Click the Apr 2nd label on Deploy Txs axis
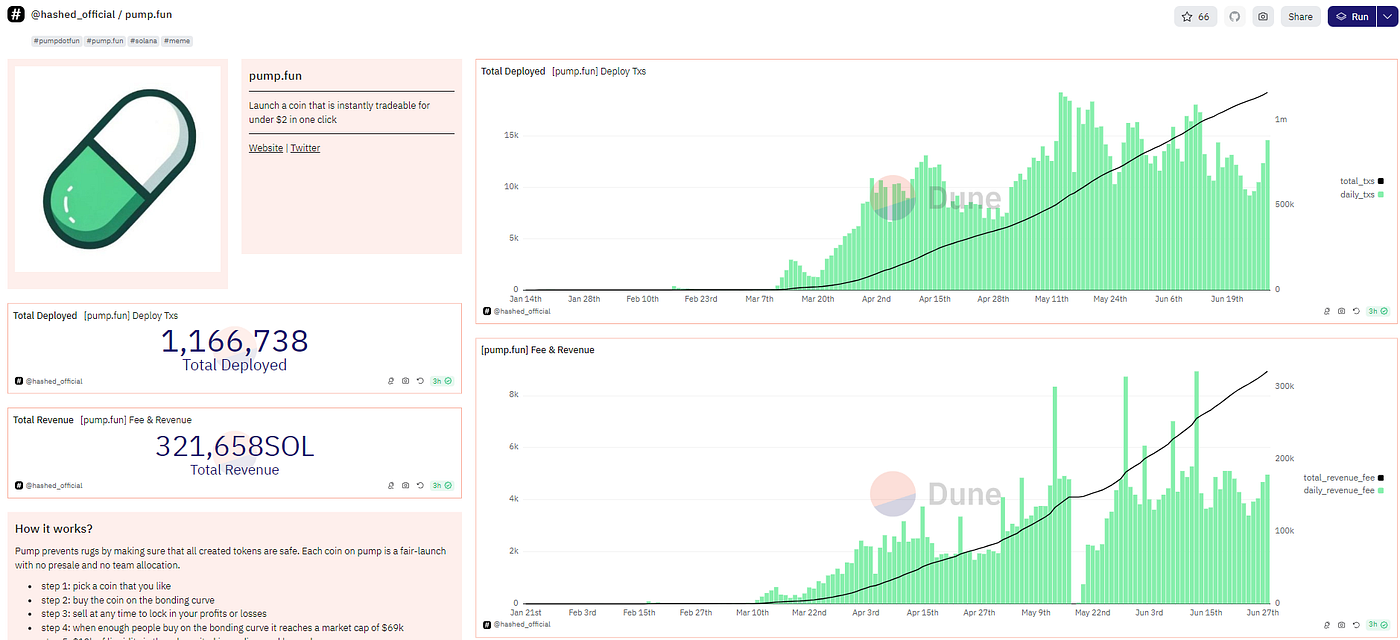The width and height of the screenshot is (1400, 640). (x=876, y=298)
